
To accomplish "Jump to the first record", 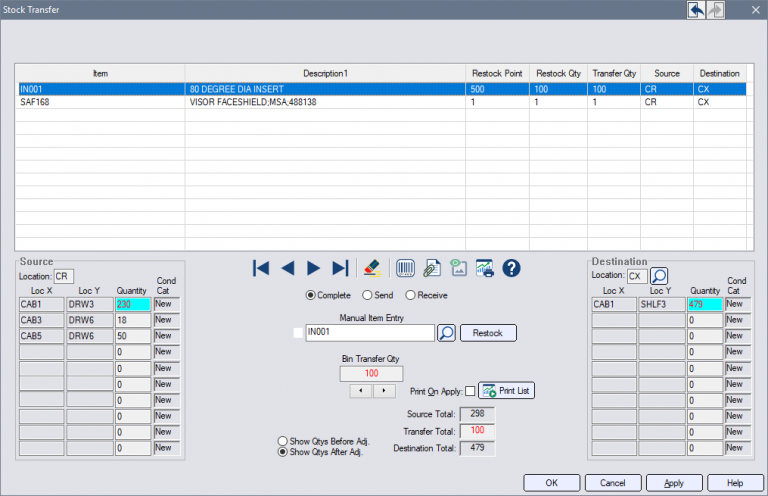I will 261,268.
